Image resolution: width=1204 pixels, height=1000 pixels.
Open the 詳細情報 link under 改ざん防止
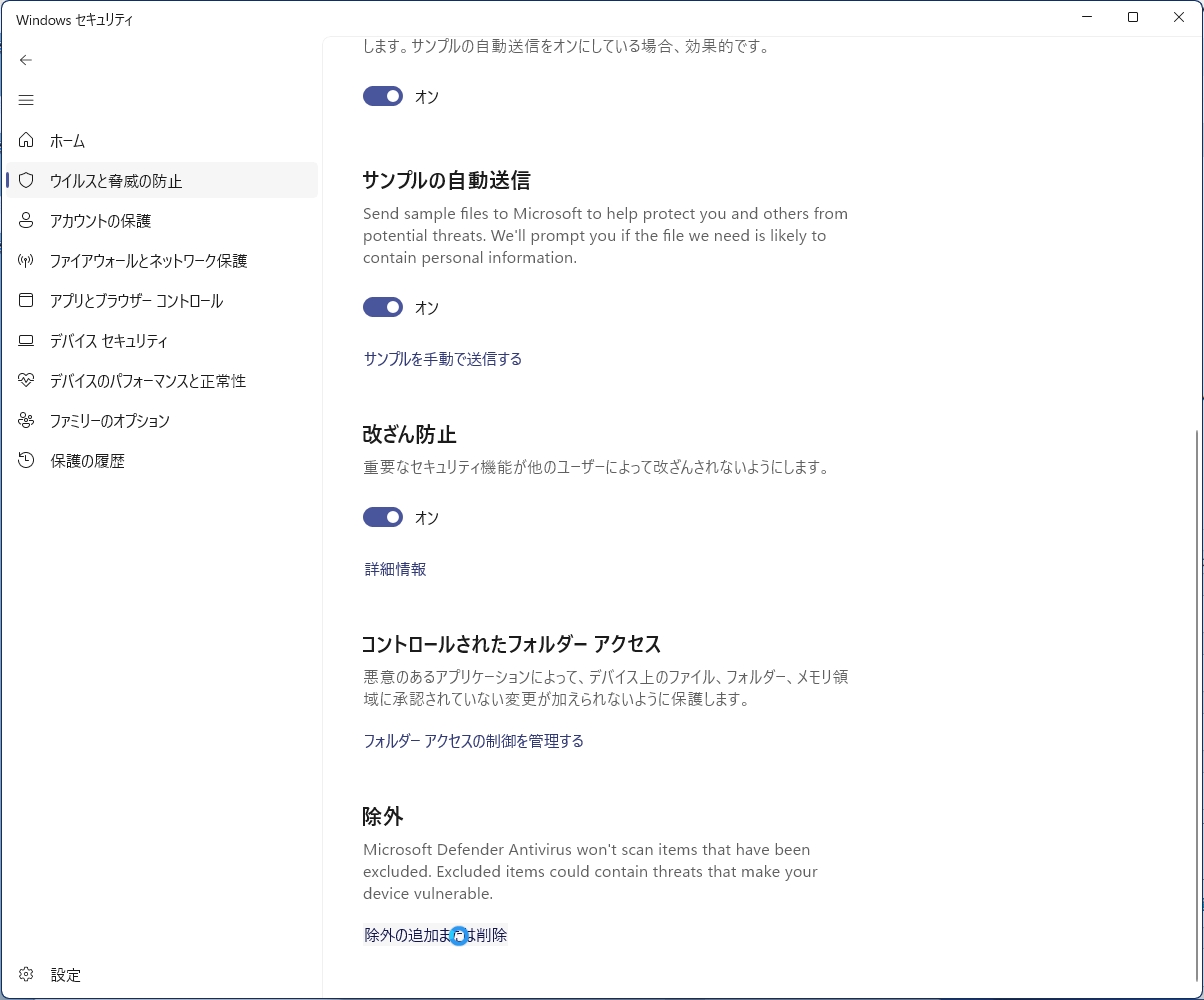pos(396,569)
